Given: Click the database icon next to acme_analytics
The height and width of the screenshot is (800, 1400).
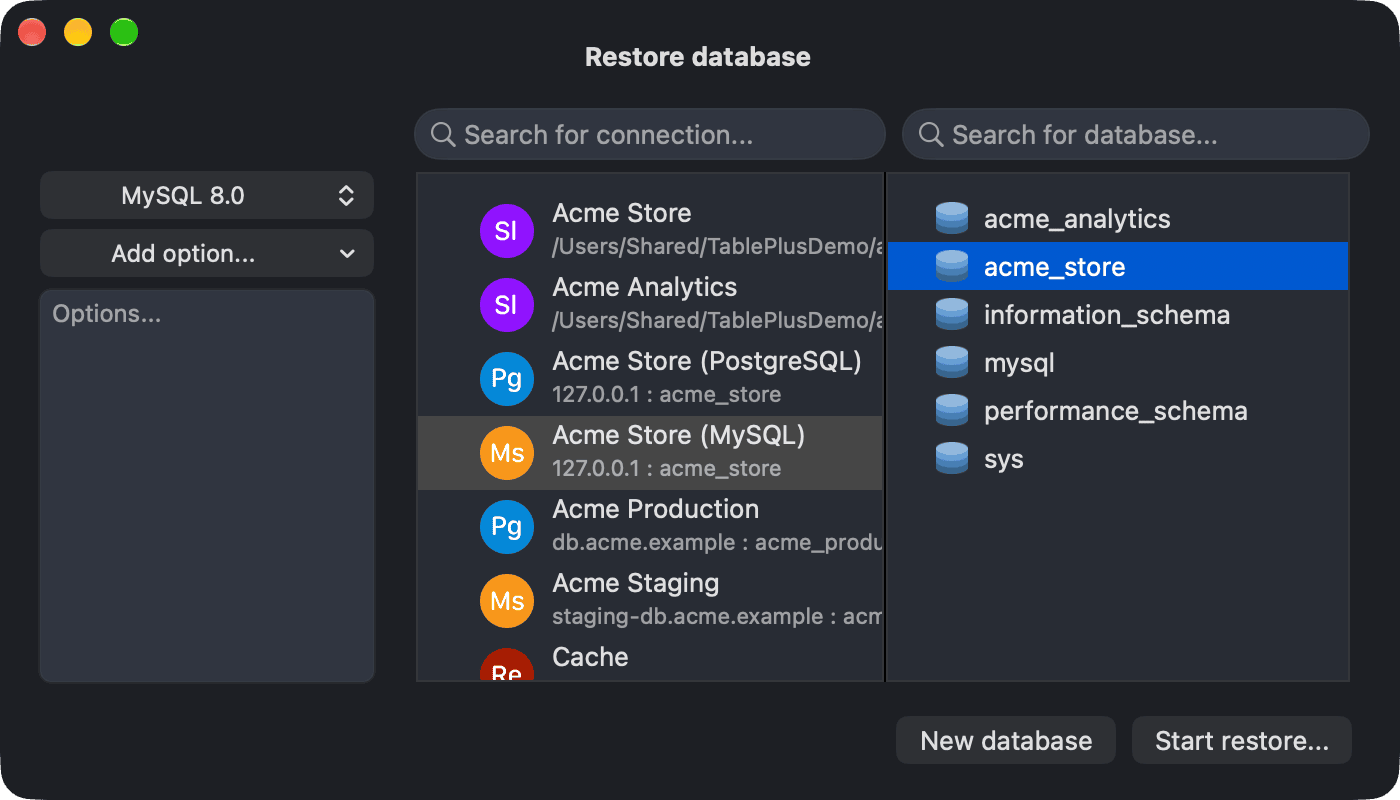Looking at the screenshot, I should [x=952, y=219].
